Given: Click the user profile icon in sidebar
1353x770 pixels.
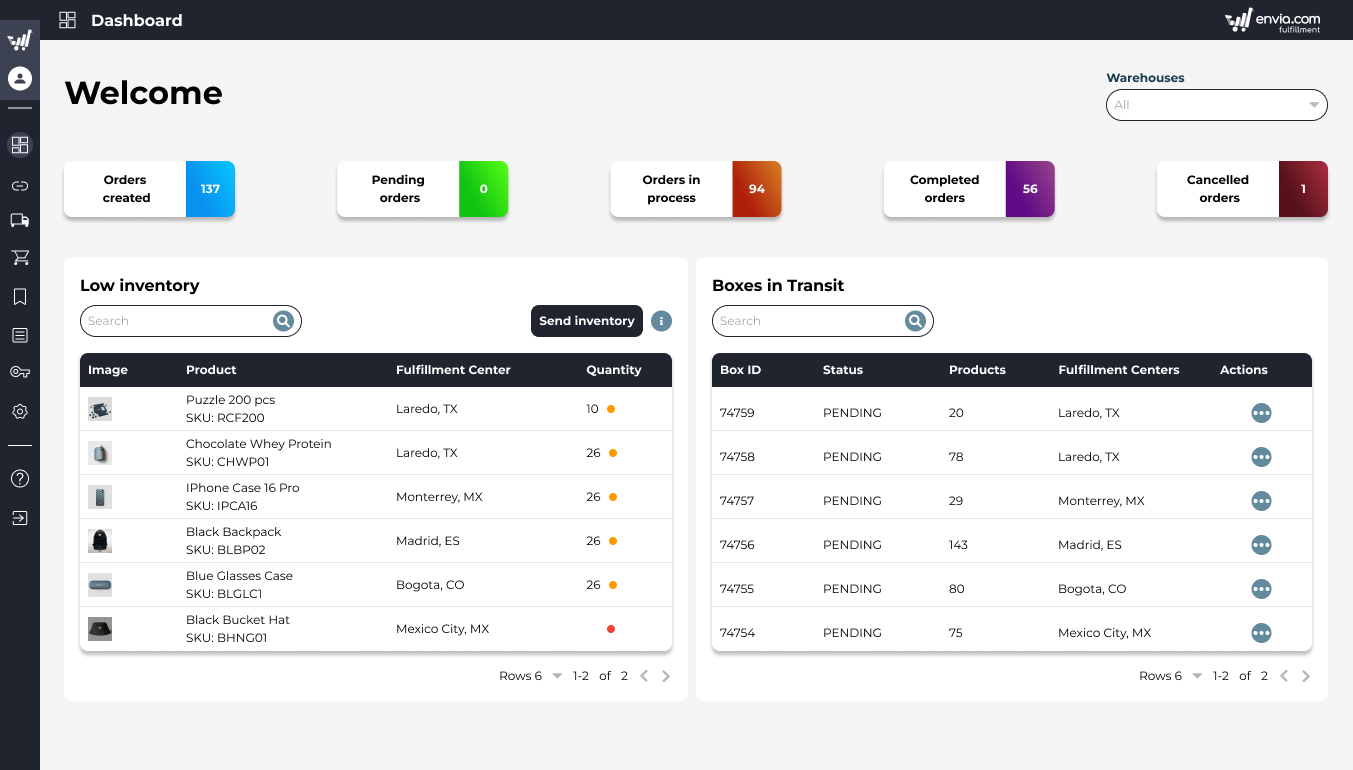Looking at the screenshot, I should point(20,78).
